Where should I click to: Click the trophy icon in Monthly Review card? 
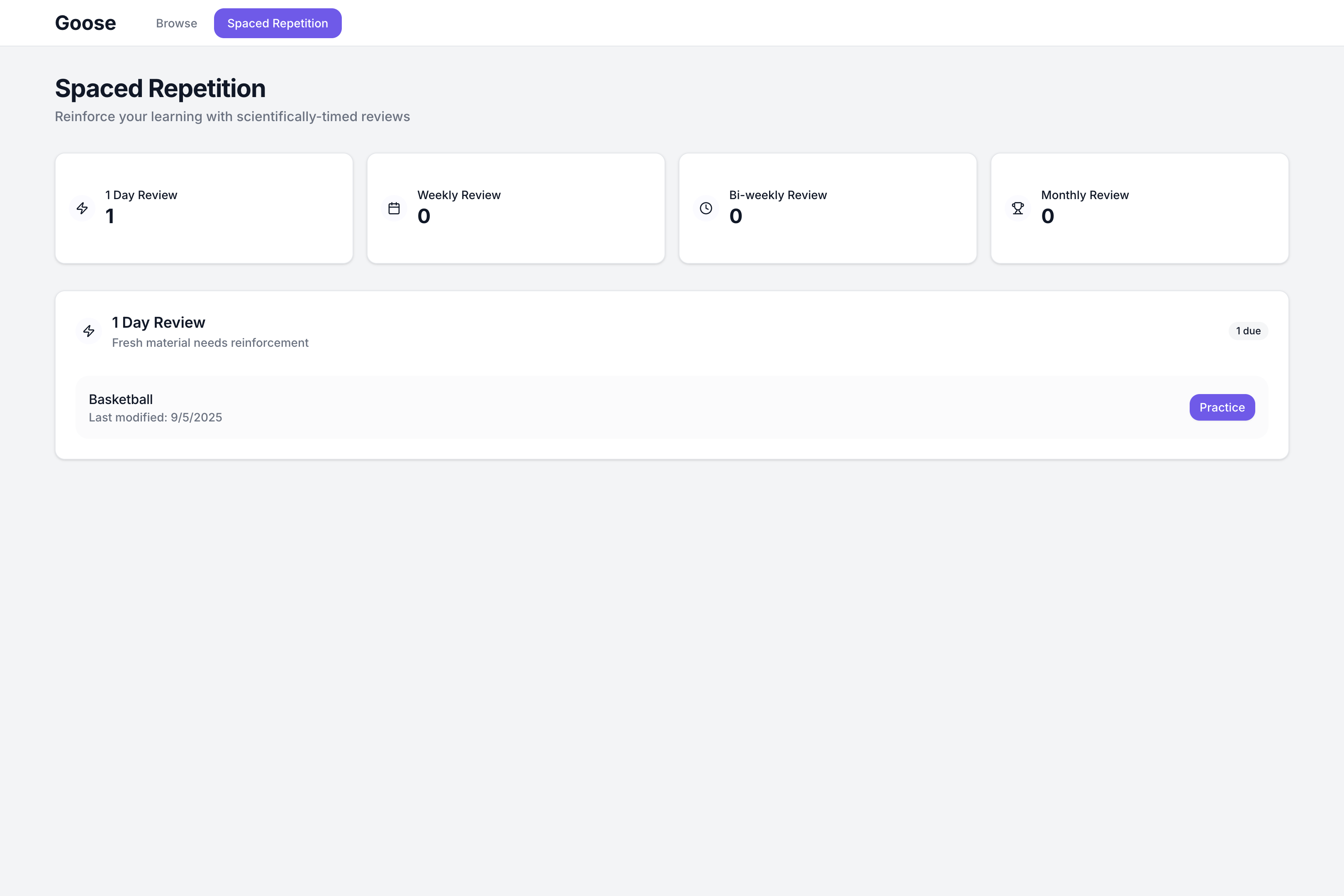pos(1018,208)
